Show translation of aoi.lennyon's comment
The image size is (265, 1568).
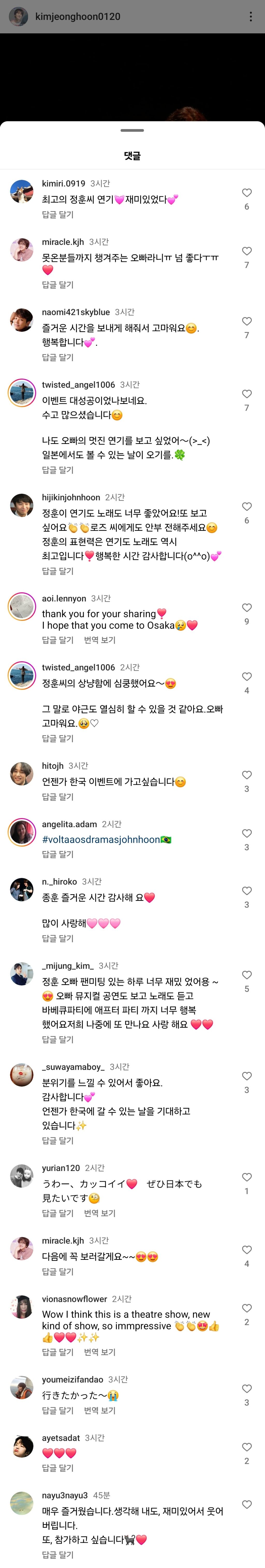click(x=99, y=640)
